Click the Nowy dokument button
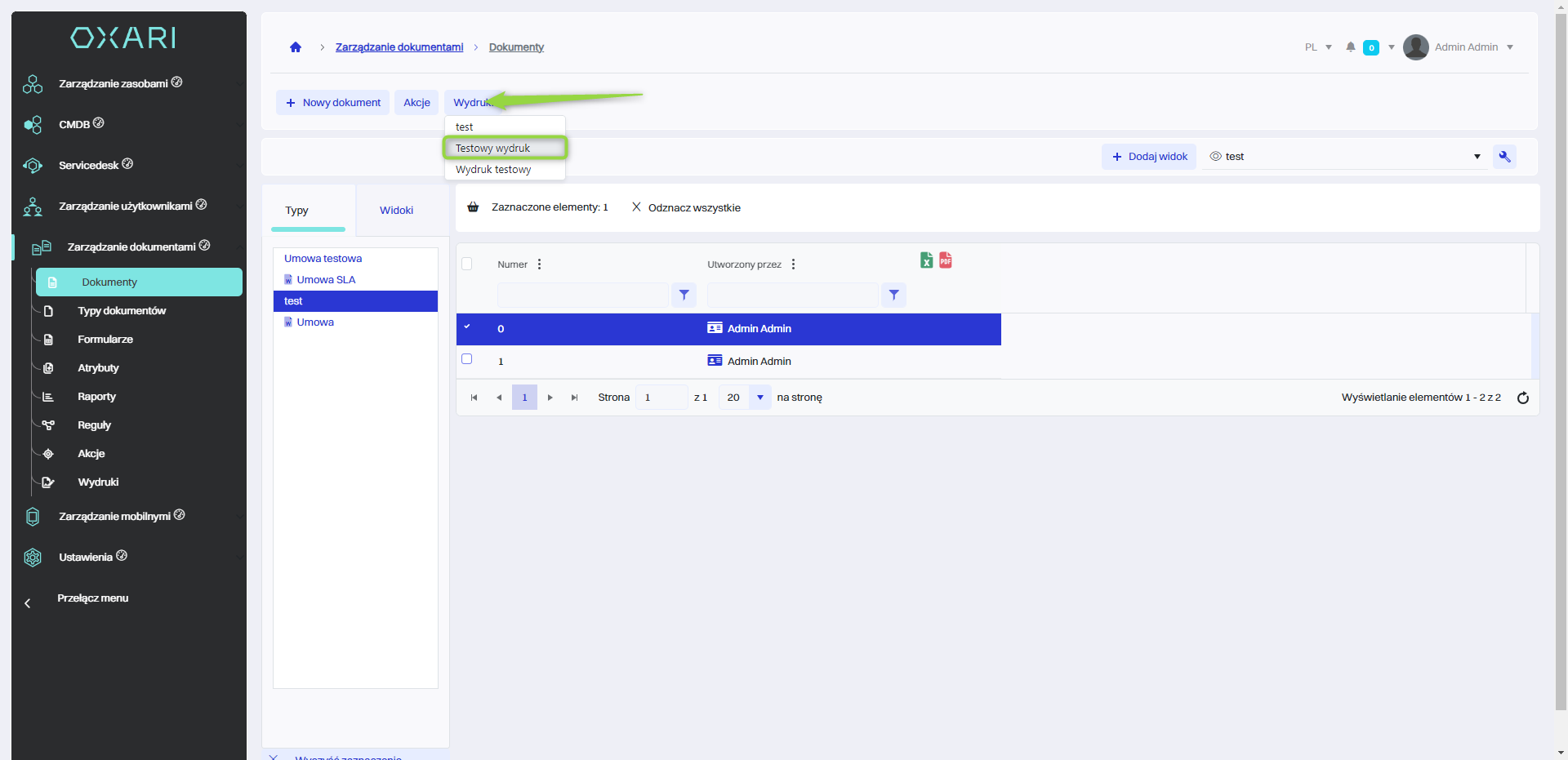Screen dimensions: 1568x760 tap(333, 103)
